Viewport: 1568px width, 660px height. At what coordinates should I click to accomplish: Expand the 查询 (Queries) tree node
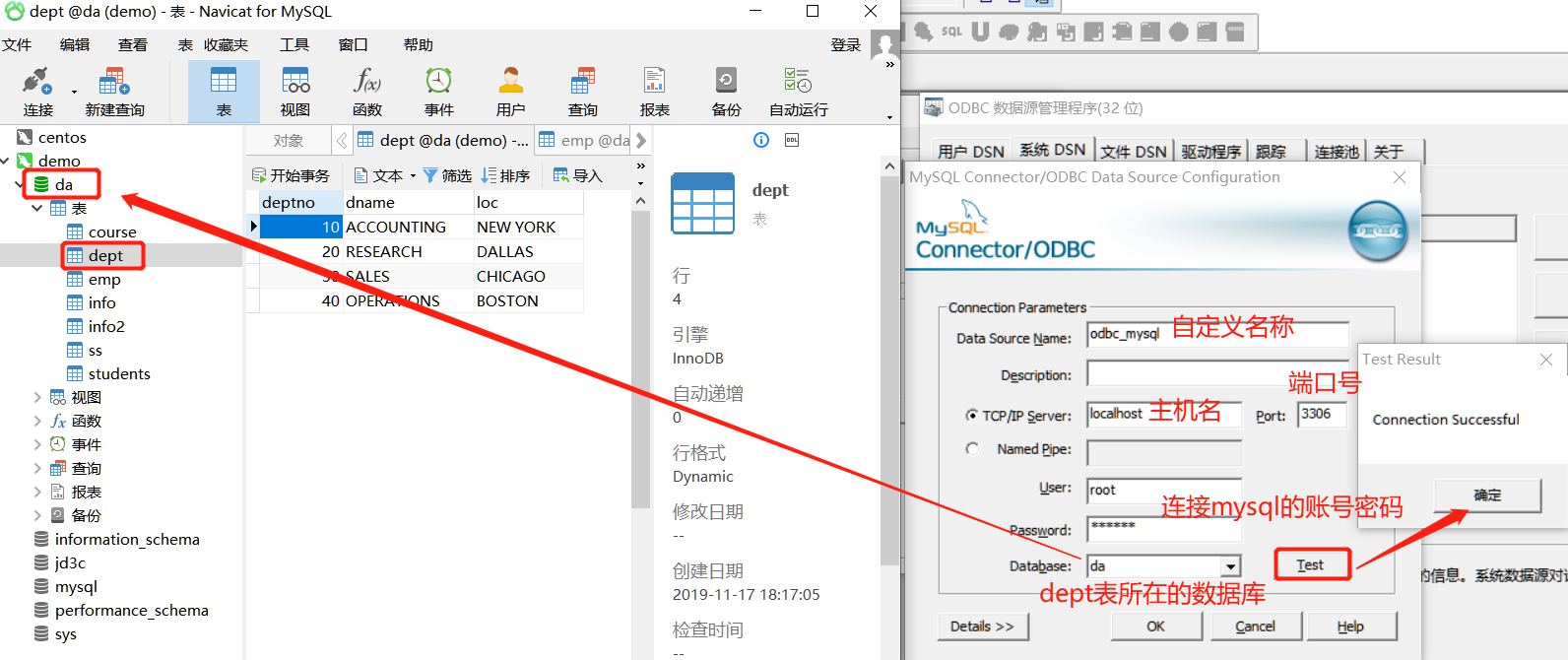[37, 468]
